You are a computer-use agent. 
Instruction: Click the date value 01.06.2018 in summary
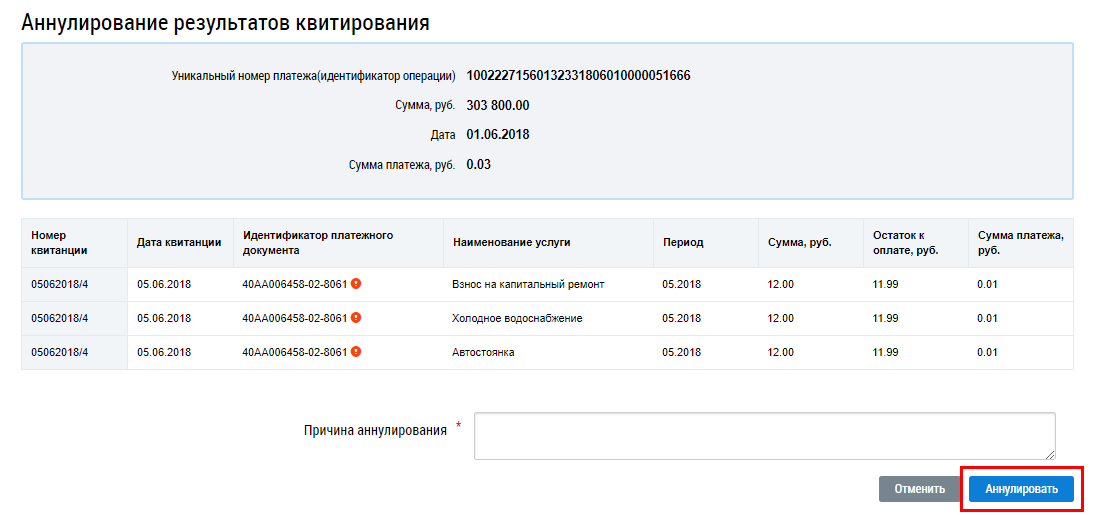tap(498, 134)
